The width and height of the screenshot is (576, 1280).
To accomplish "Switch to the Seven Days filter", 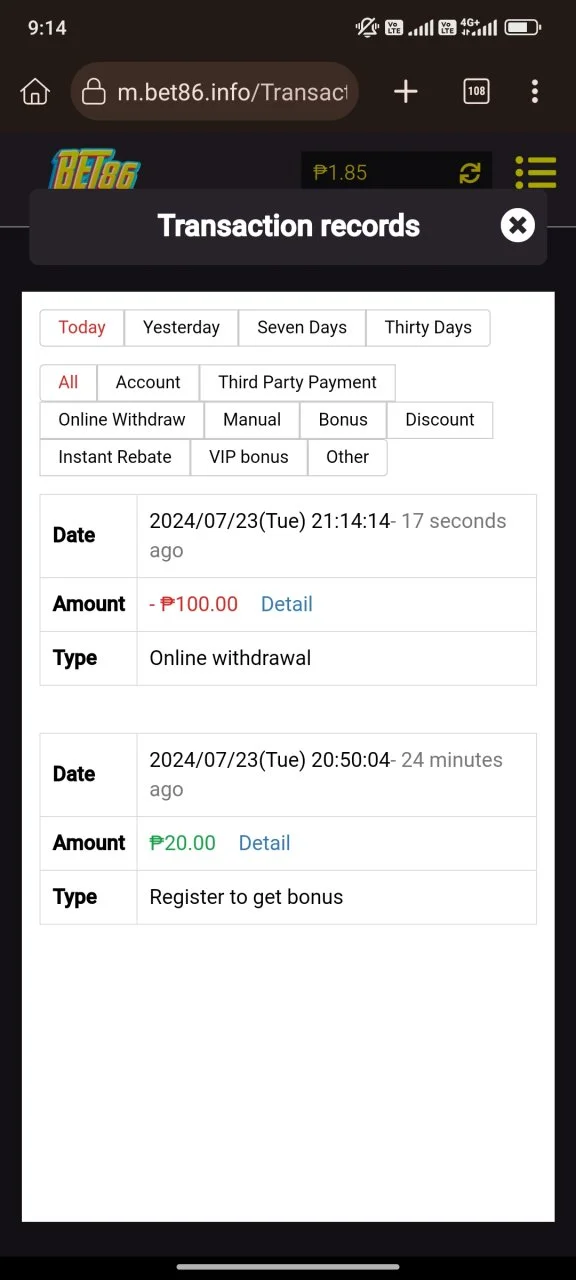I will pyautogui.click(x=302, y=328).
